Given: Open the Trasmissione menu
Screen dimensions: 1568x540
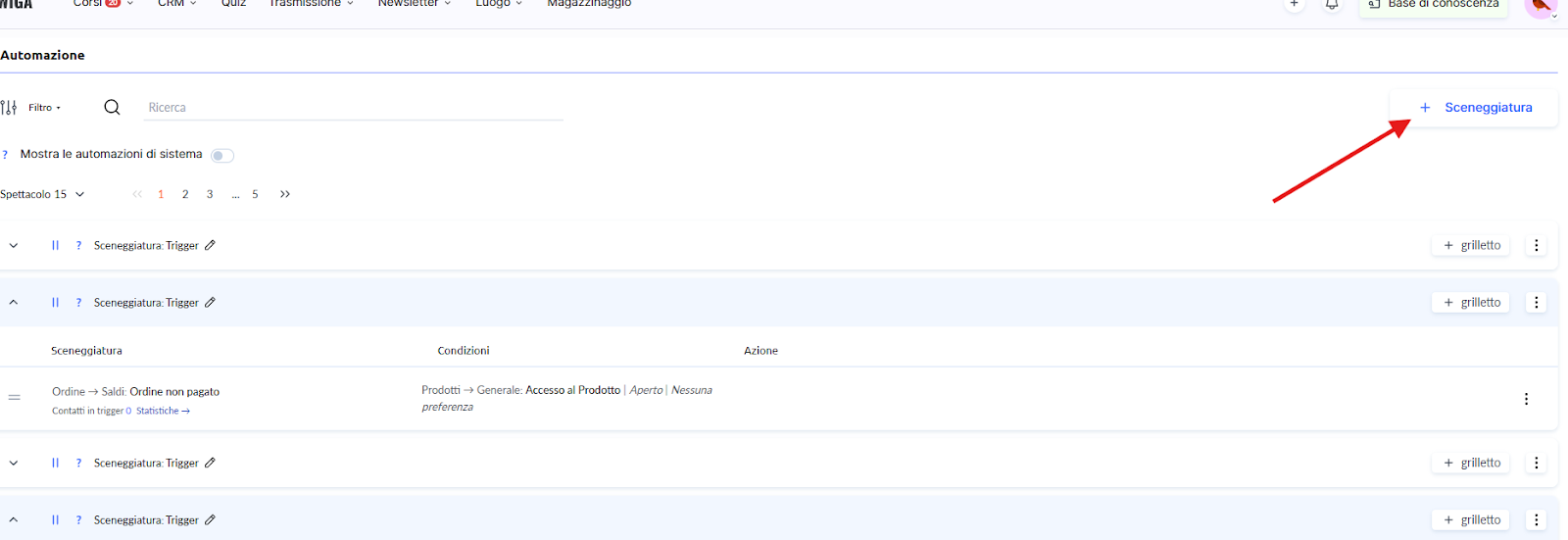Looking at the screenshot, I should 311,4.
